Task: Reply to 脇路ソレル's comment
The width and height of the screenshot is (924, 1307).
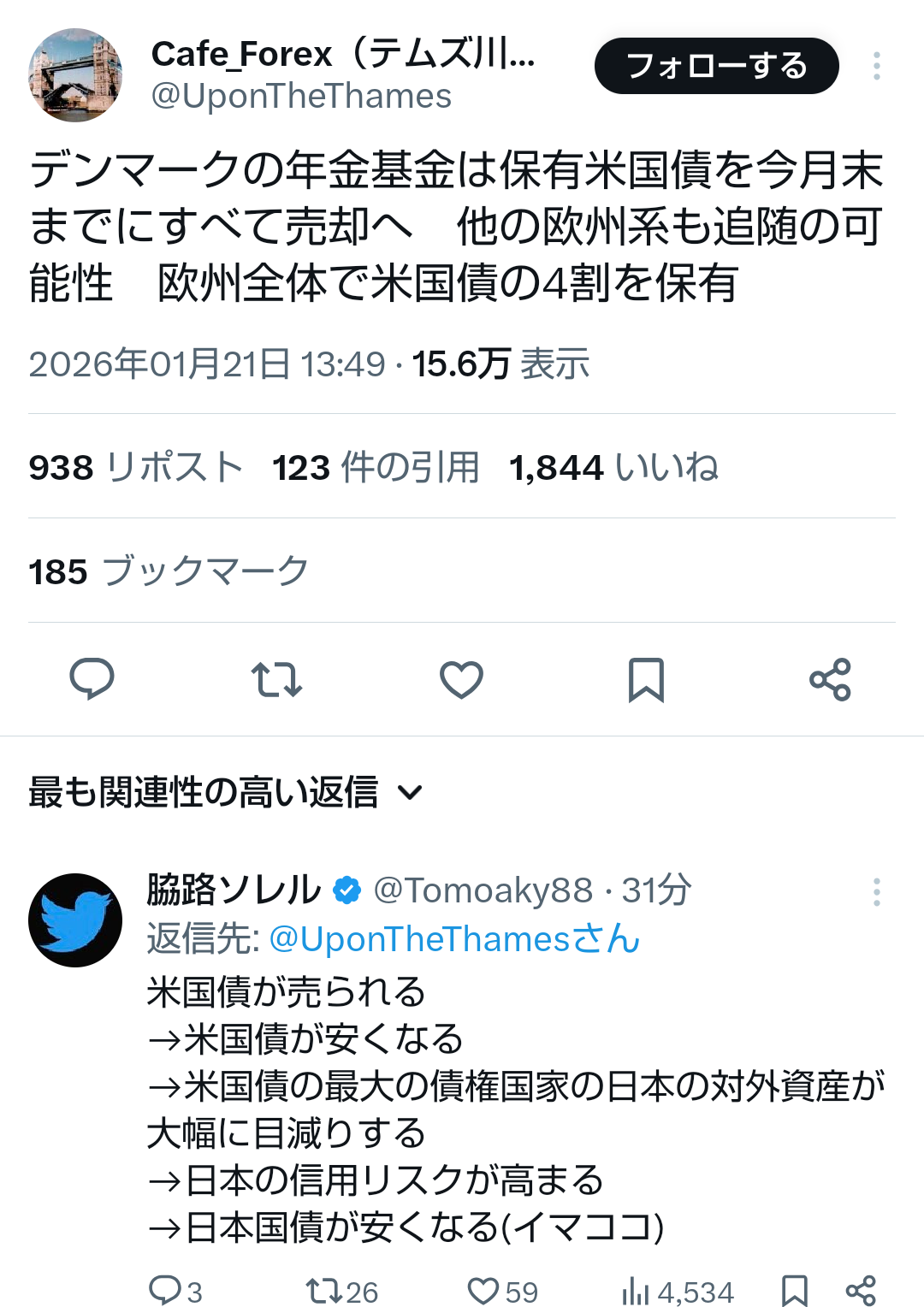Action: (164, 1290)
